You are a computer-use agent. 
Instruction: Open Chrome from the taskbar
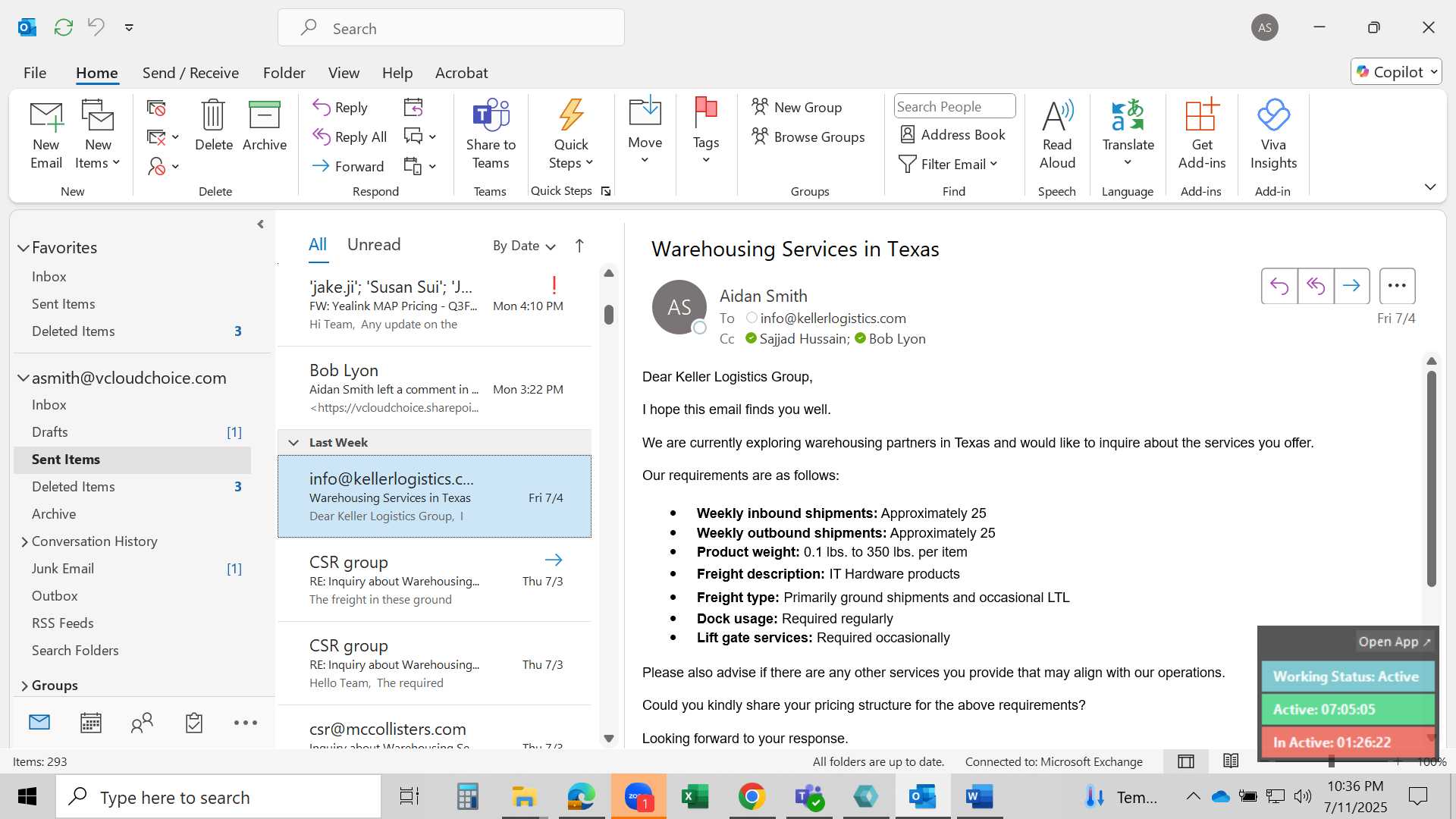752,797
